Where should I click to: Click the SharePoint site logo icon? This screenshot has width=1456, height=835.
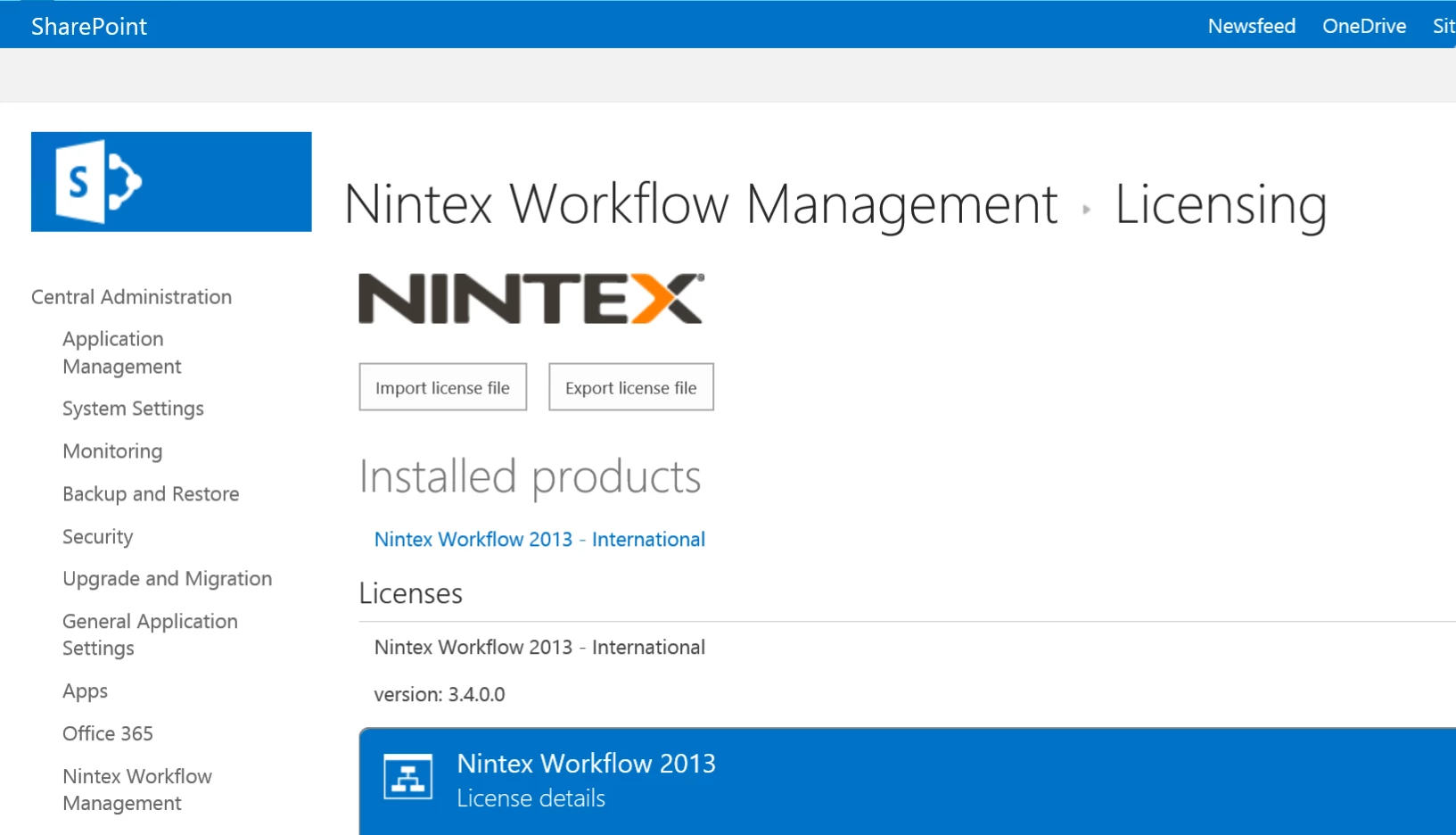point(171,182)
